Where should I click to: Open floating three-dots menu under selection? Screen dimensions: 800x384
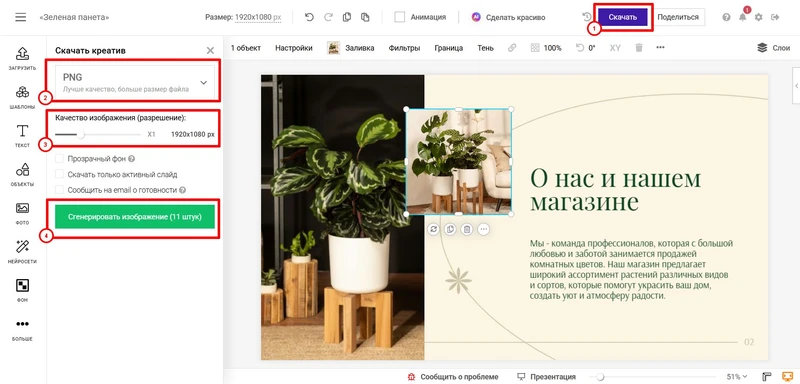[483, 229]
